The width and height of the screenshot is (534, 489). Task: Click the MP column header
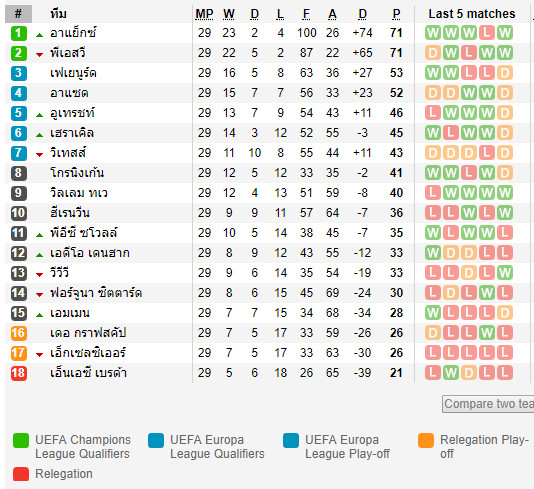(204, 14)
